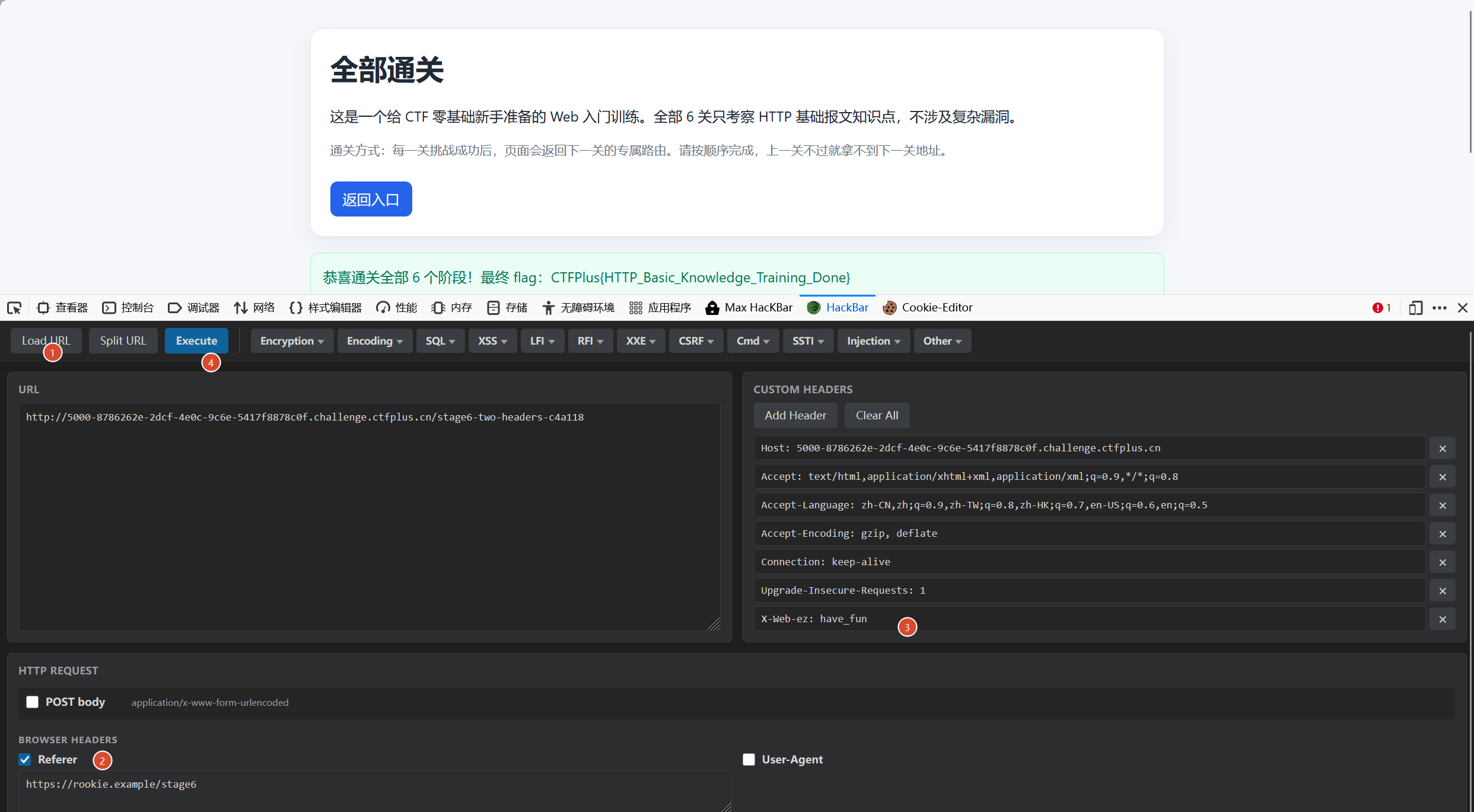
Task: Open the SQL dropdown menu
Action: tap(440, 341)
